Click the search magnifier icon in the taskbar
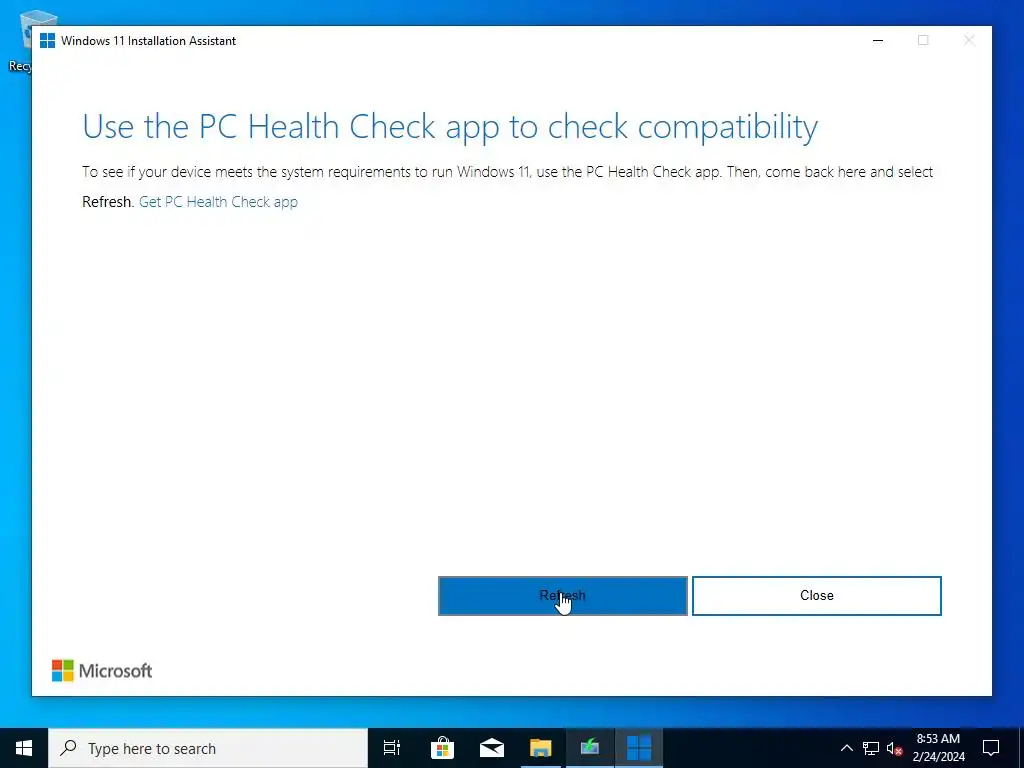1024x768 pixels. point(69,748)
